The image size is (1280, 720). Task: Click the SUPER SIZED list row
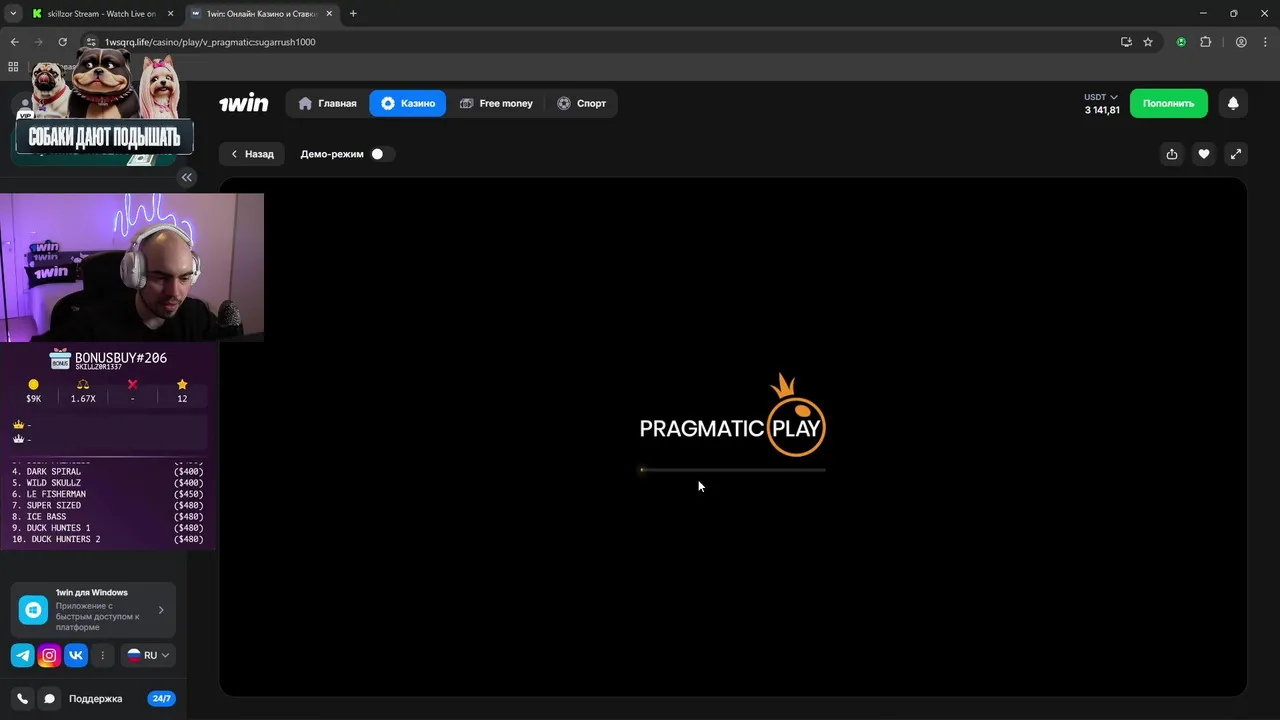(x=108, y=506)
